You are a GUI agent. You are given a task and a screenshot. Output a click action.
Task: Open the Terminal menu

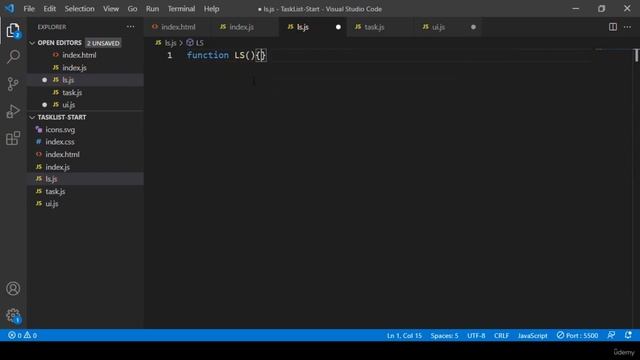(181, 9)
